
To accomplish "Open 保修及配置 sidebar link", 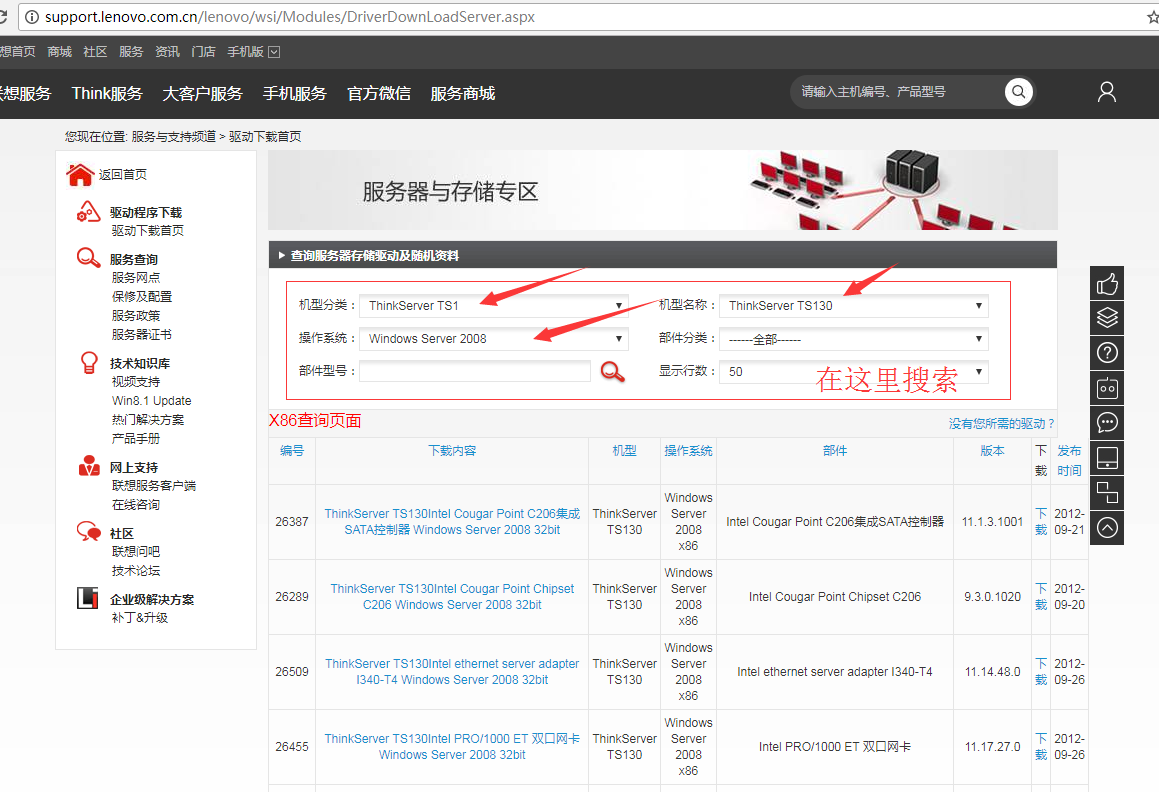I will click(x=142, y=297).
